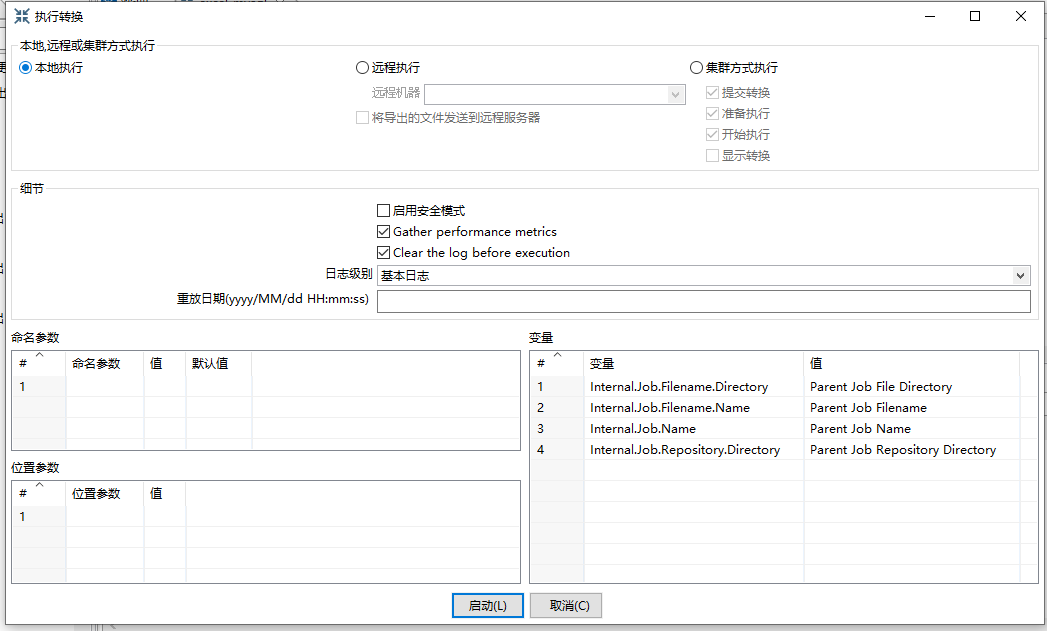The width and height of the screenshot is (1047, 631).
Task: Click the 命名参数 column header
Action: 105,363
